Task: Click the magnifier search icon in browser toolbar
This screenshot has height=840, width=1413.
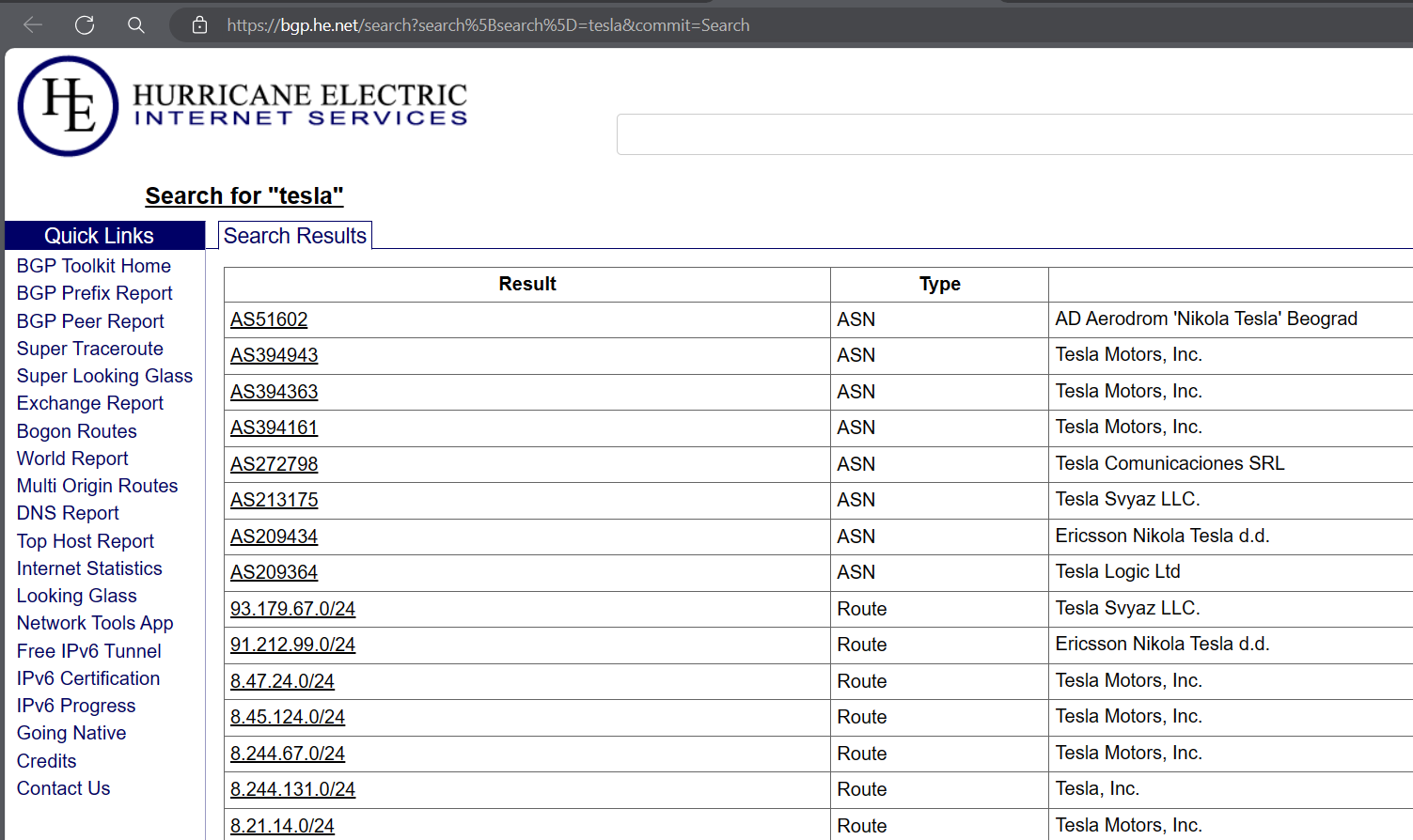Action: tap(136, 25)
